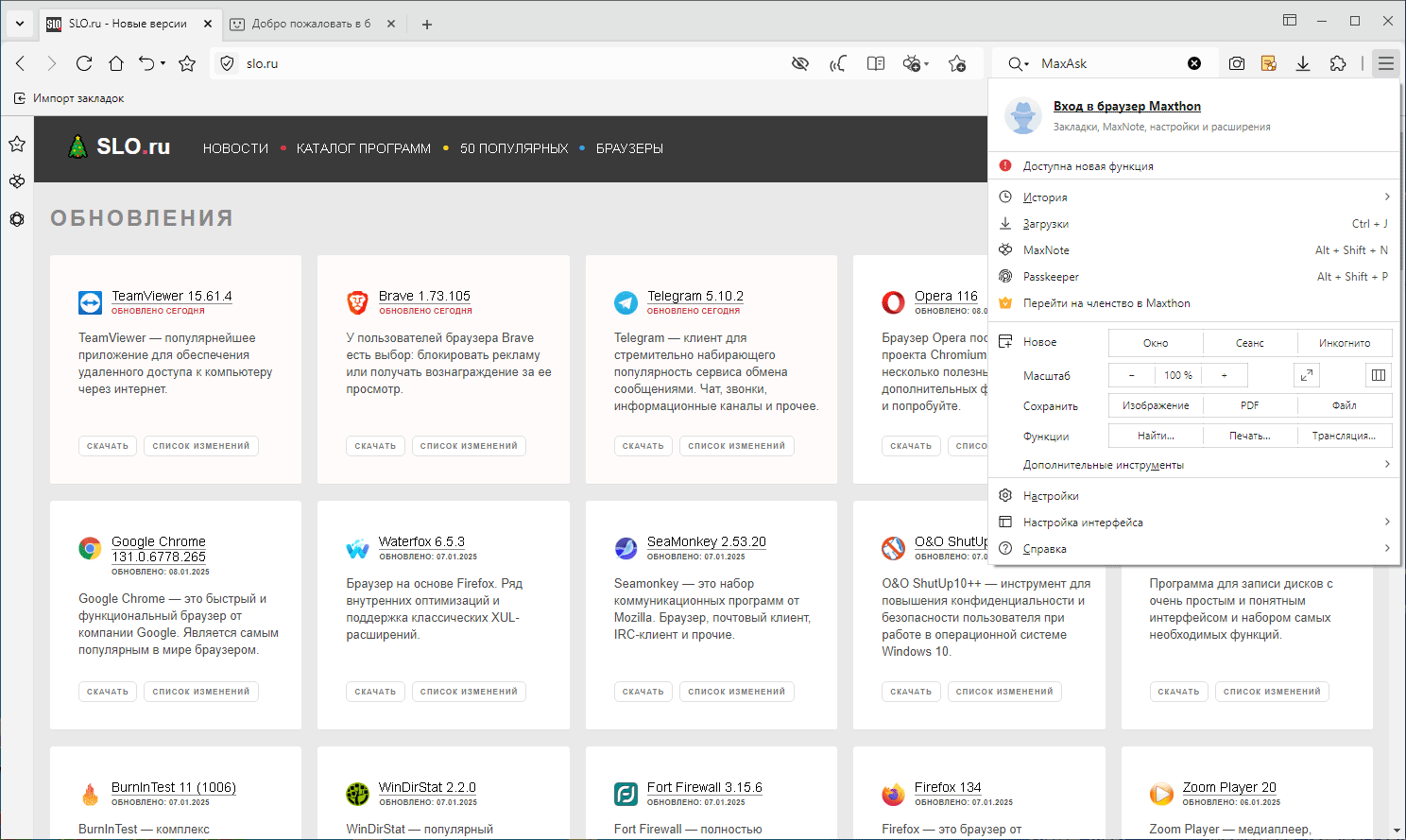This screenshot has width=1406, height=840.
Task: Click the add-to-favorites star with plus
Action: (957, 63)
